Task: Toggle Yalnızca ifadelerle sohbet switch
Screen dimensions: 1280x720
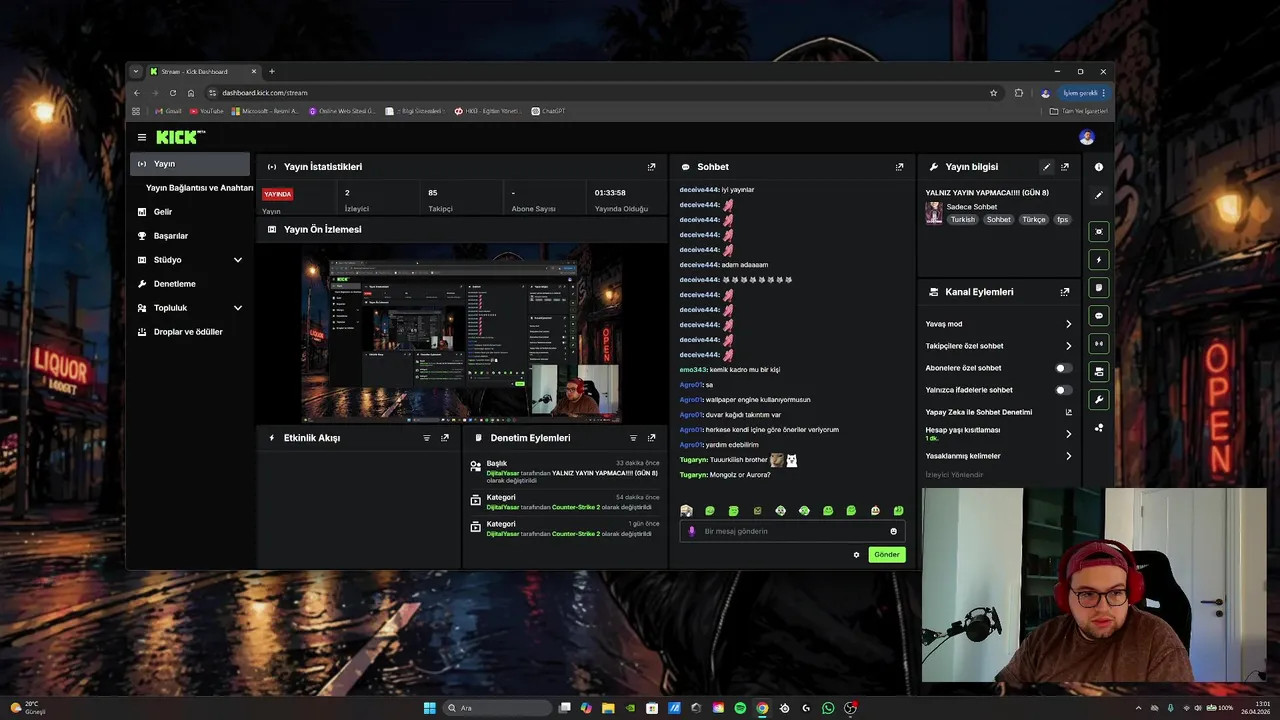Action: 1064,390
